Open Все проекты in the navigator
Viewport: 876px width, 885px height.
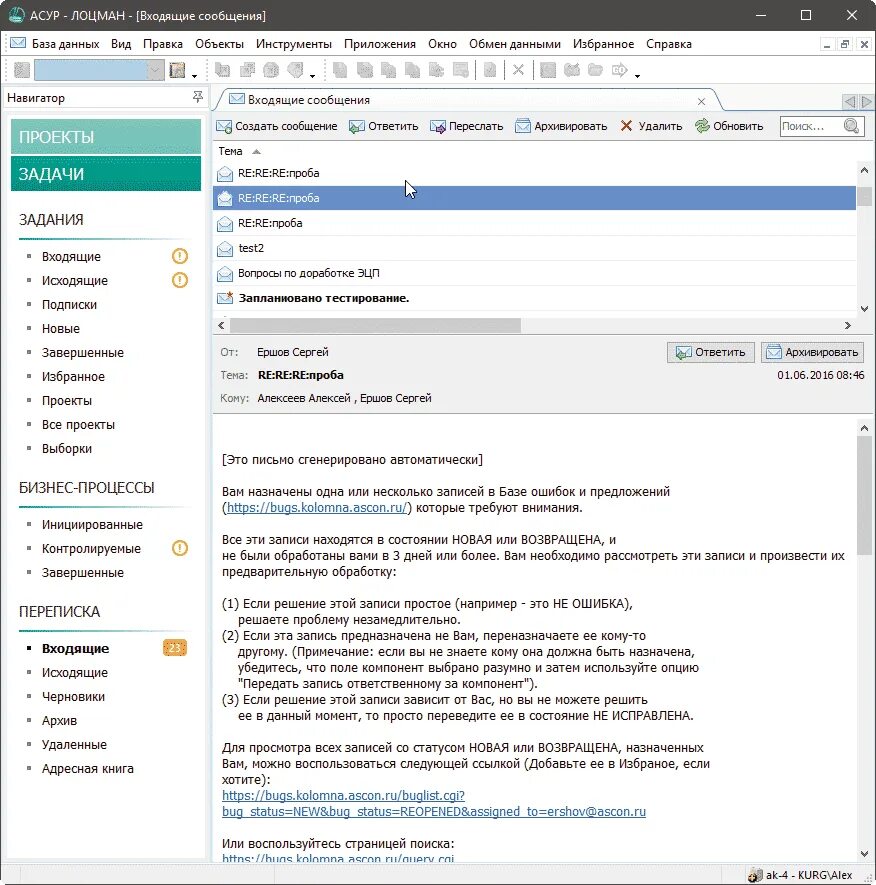[x=78, y=424]
